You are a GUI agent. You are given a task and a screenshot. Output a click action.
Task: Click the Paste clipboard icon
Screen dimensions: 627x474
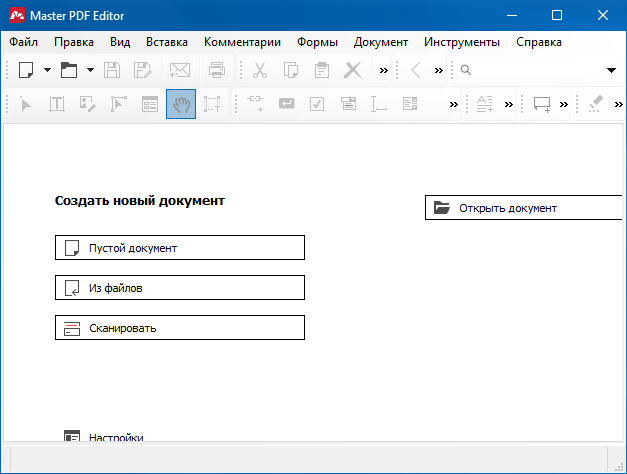[x=322, y=70]
